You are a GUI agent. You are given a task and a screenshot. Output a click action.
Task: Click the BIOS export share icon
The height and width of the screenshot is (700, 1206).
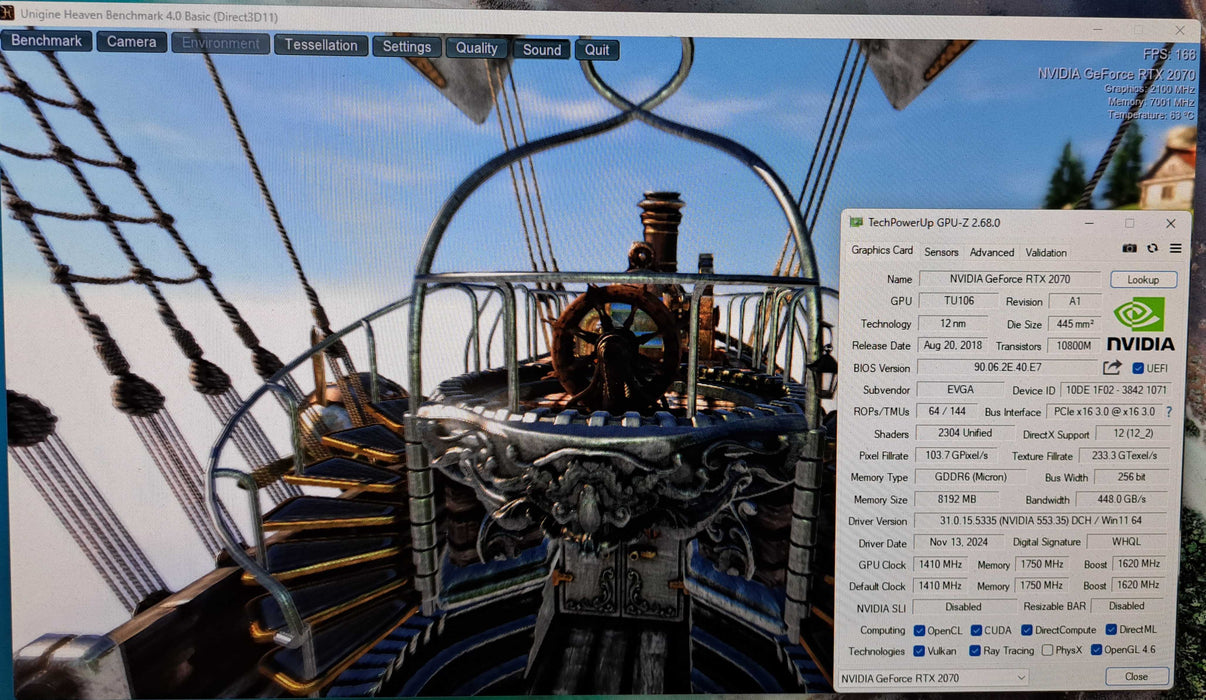[x=1112, y=368]
